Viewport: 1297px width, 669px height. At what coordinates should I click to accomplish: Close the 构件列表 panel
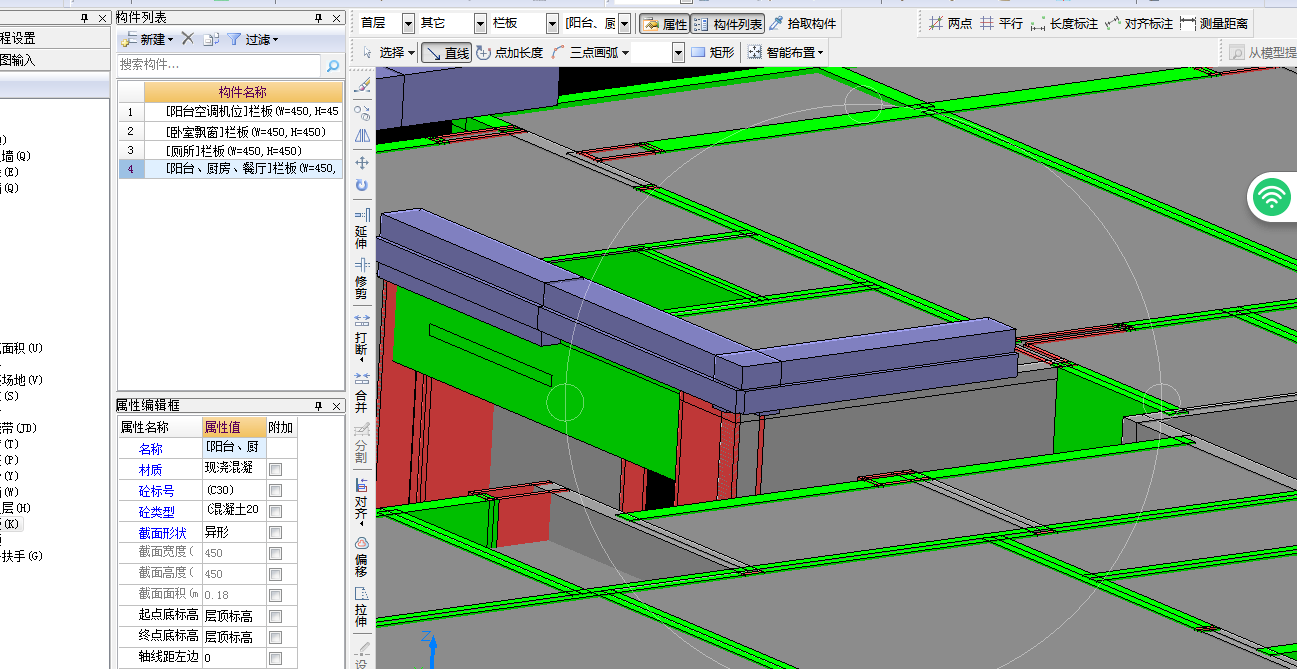(x=336, y=18)
